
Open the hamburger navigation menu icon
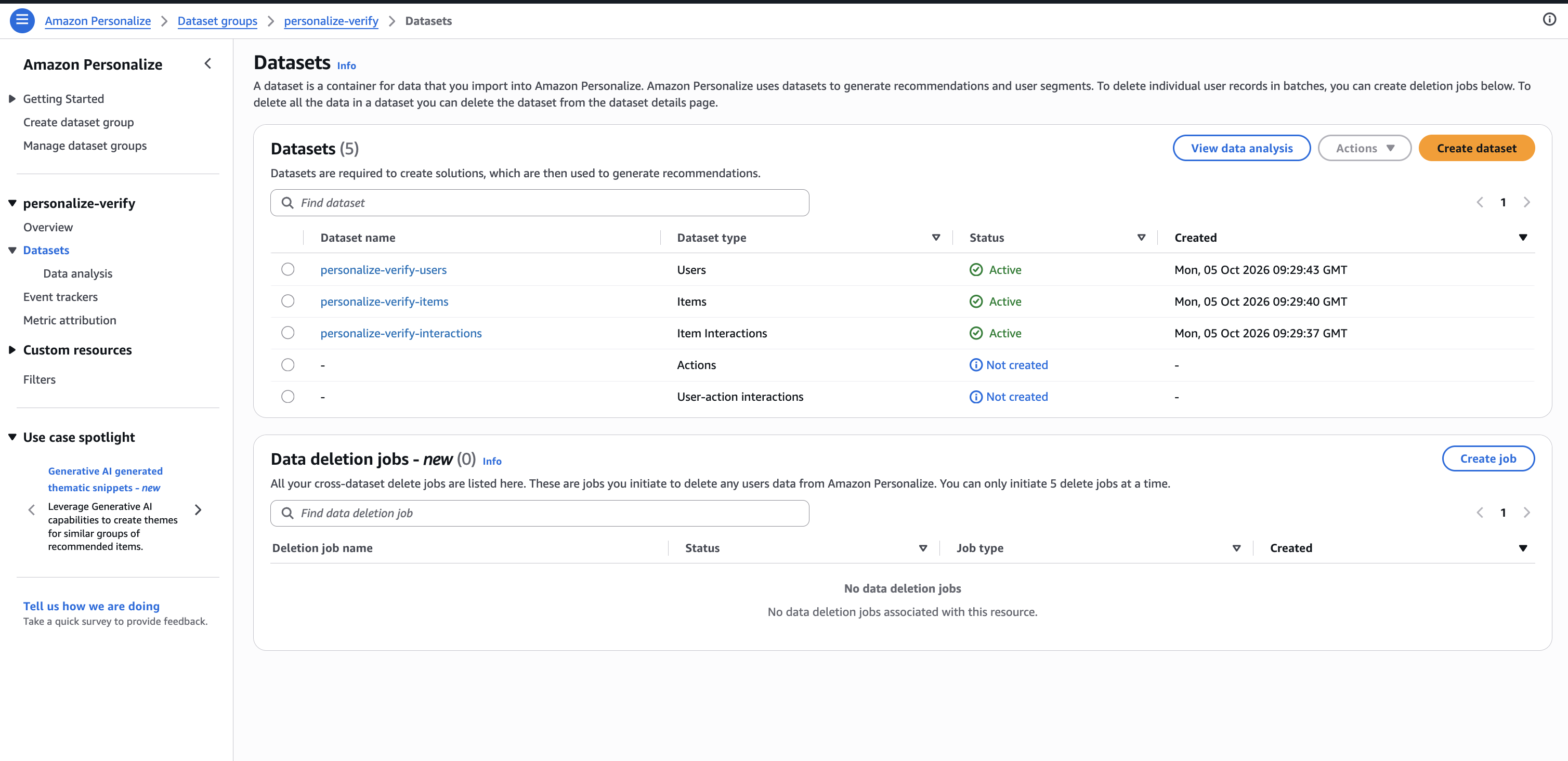tap(22, 21)
